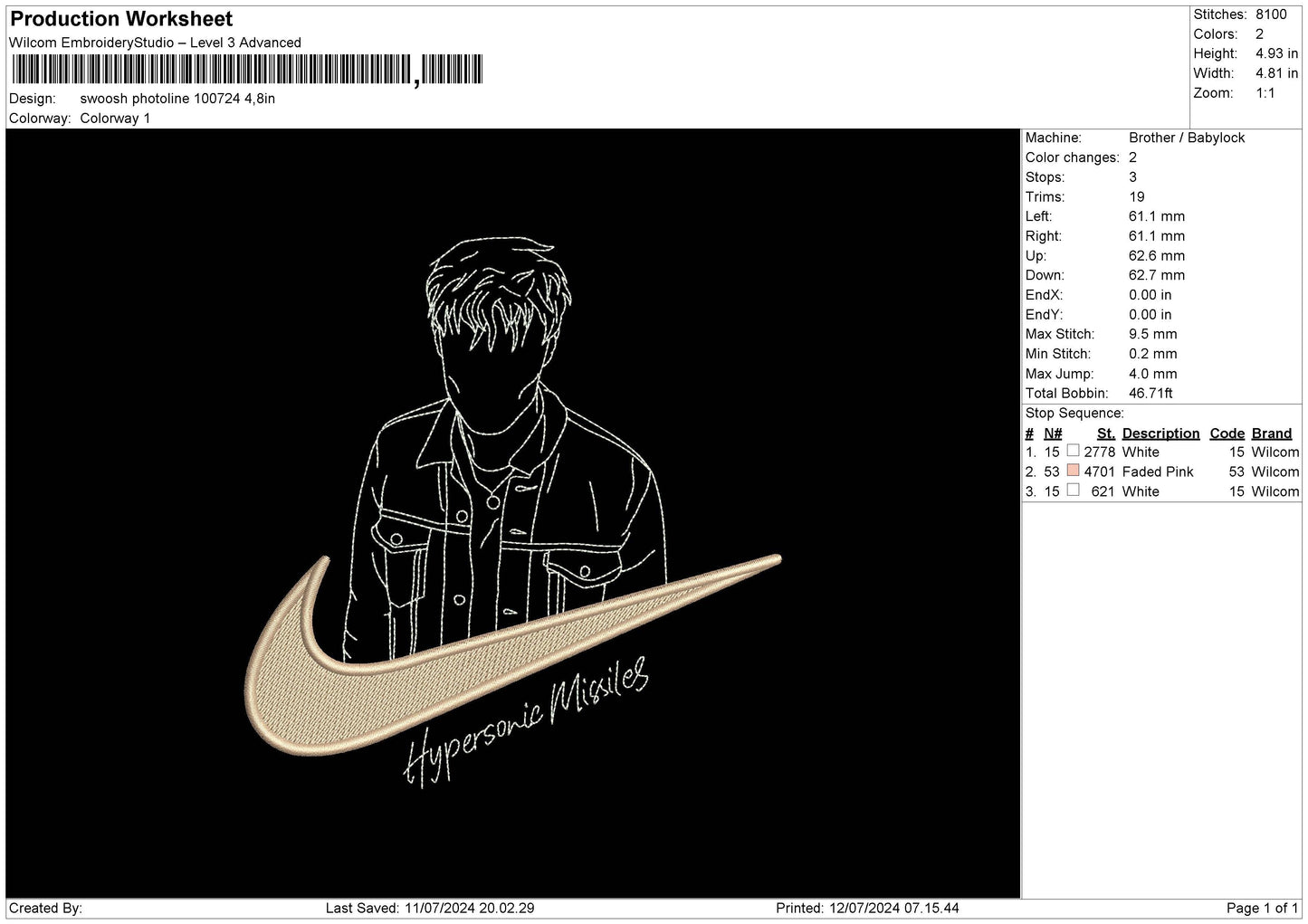Select stitch count '621' in row 3
The image size is (1308, 924).
[1103, 492]
